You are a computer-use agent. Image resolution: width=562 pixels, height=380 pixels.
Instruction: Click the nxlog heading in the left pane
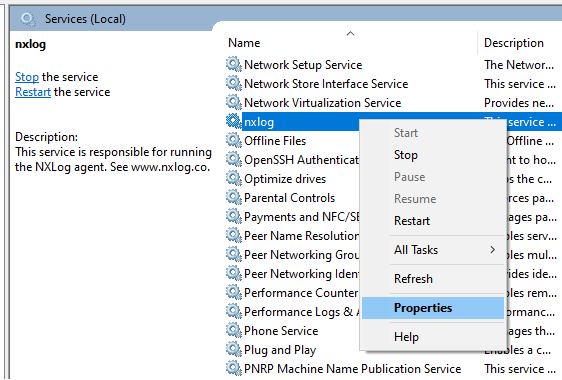click(x=30, y=44)
